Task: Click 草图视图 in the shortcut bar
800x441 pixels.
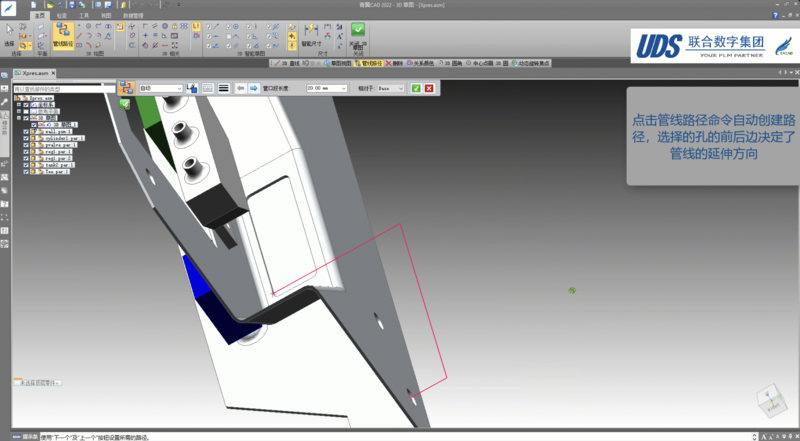Action: pos(339,63)
